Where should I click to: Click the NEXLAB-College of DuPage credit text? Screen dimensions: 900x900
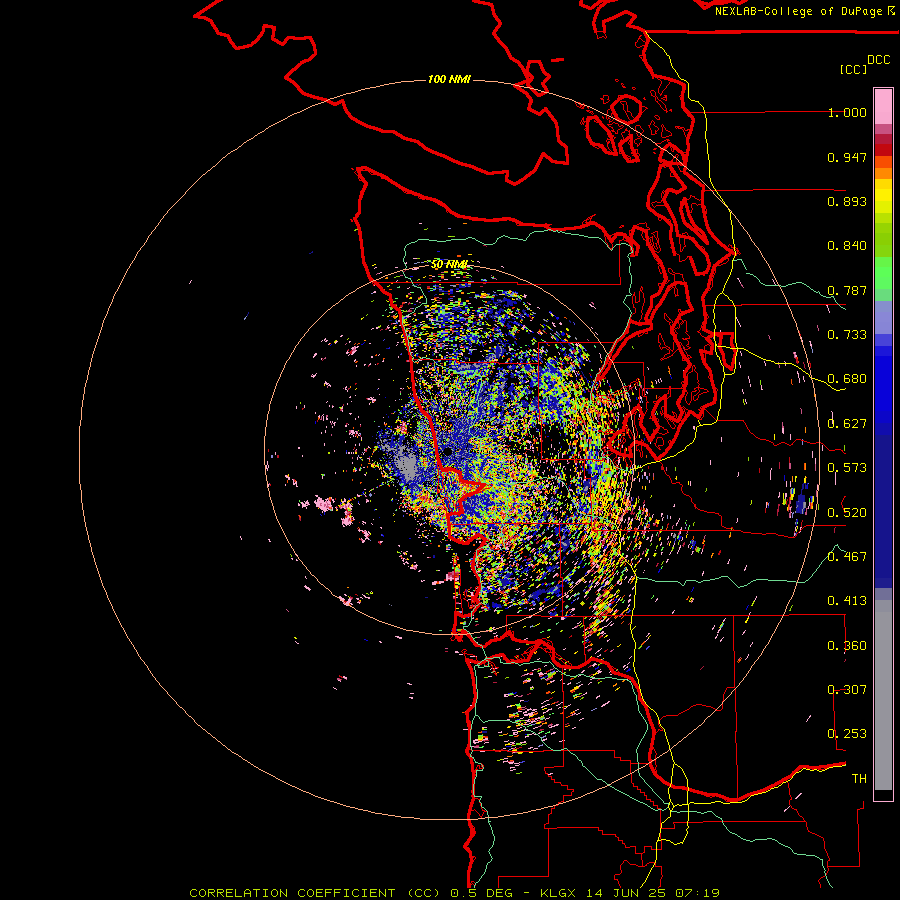tap(798, 11)
